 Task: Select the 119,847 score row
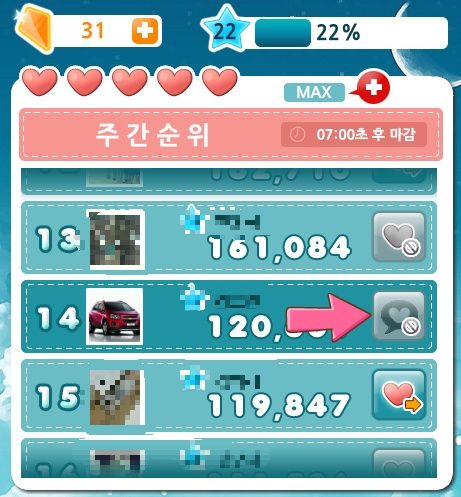[x=229, y=395]
